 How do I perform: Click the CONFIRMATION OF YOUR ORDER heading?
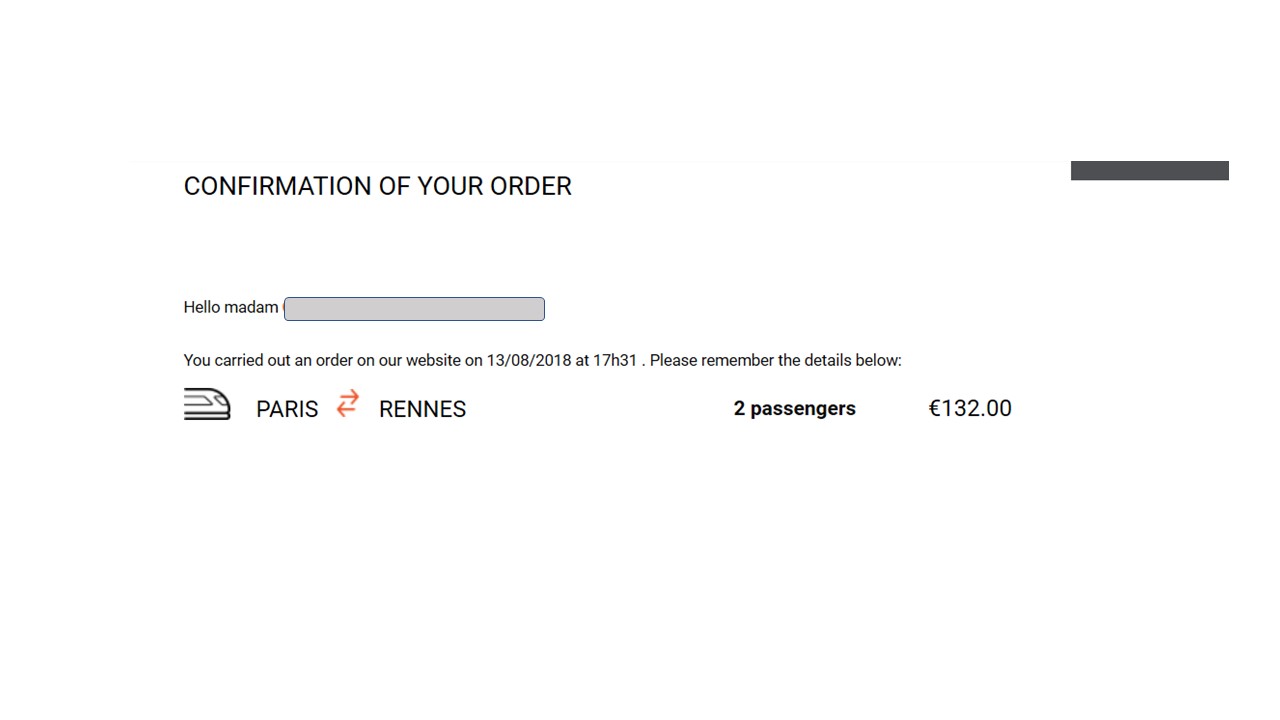[378, 186]
